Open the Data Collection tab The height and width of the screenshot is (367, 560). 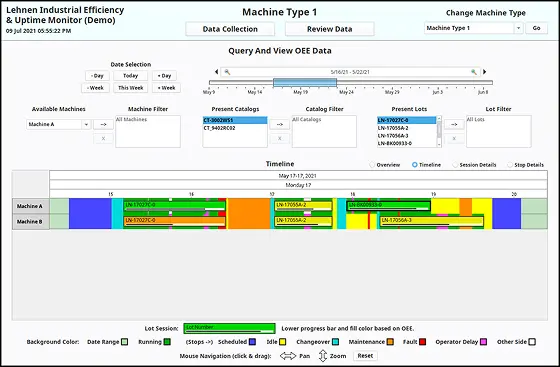coord(230,29)
